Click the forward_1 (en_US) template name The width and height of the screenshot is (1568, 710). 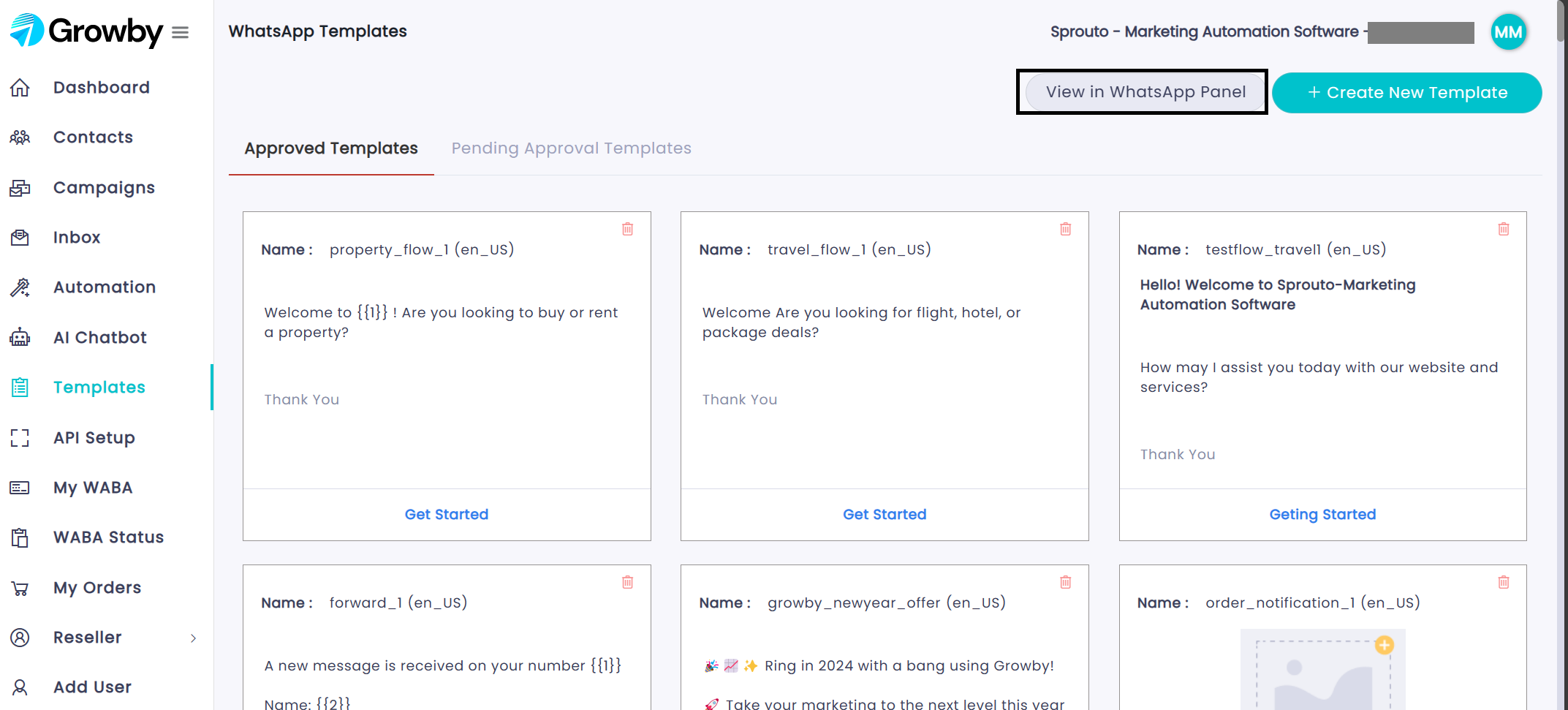[398, 603]
